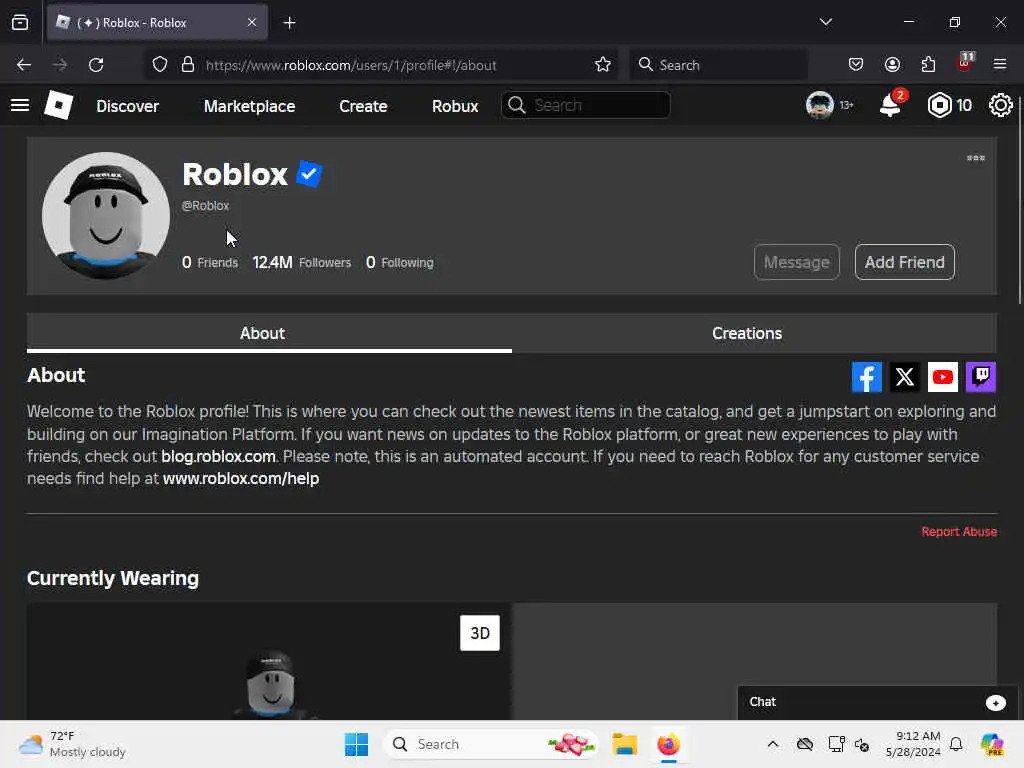
Task: Open the weather widget showing 72°F
Action: pyautogui.click(x=72, y=744)
